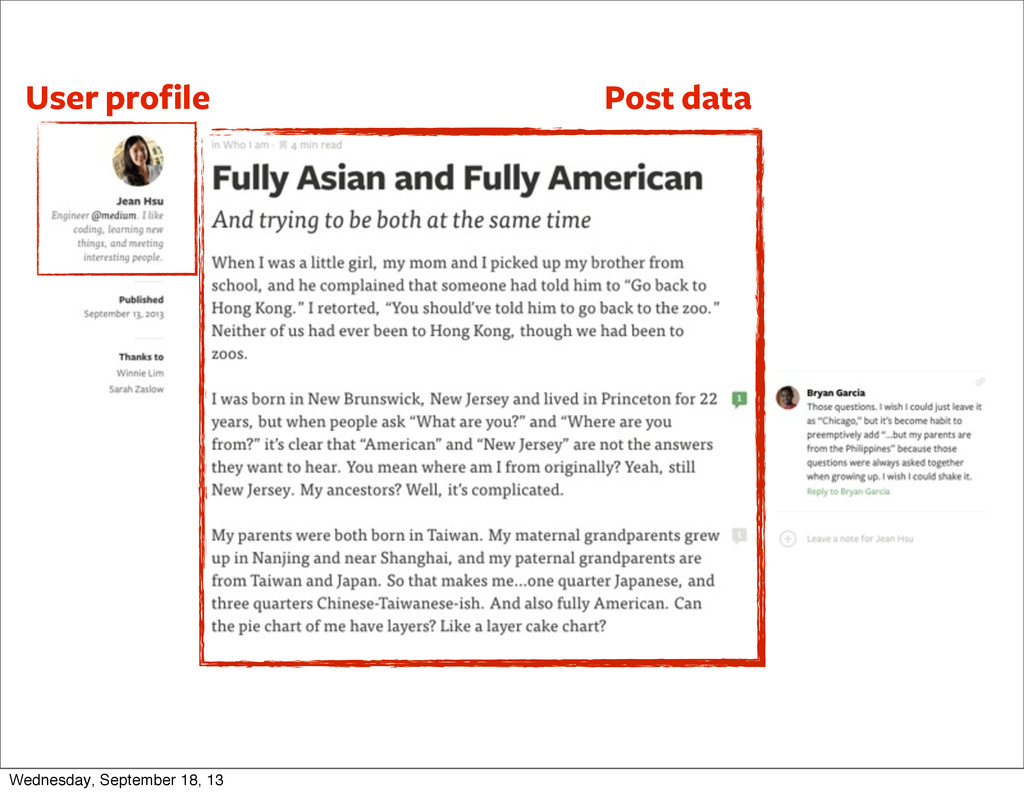Click paragraph starting 'I was born in New Brunswick'
Screen dimensions: 1024x794
point(464,444)
